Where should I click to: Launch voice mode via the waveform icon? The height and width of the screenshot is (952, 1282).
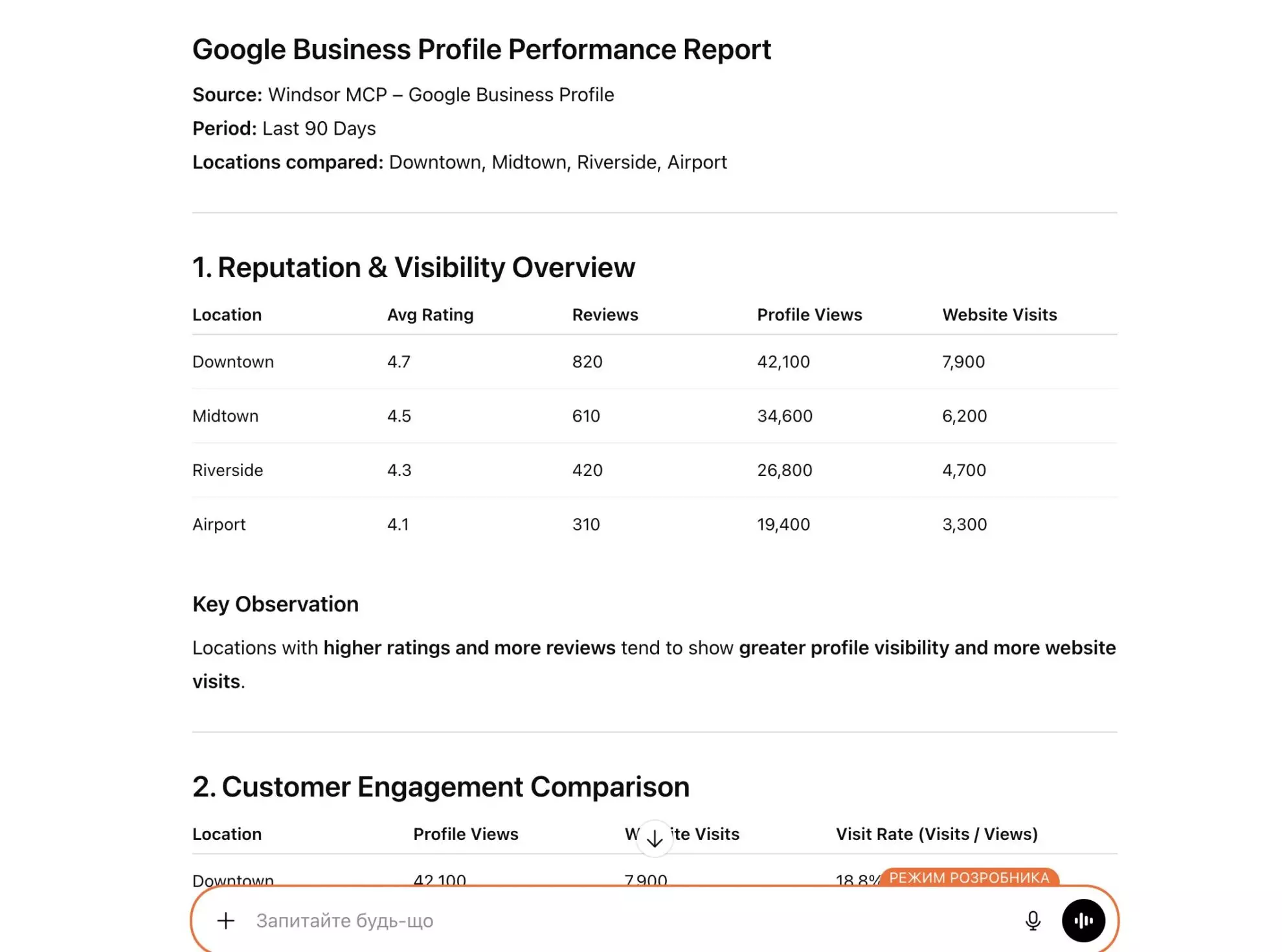[1083, 920]
